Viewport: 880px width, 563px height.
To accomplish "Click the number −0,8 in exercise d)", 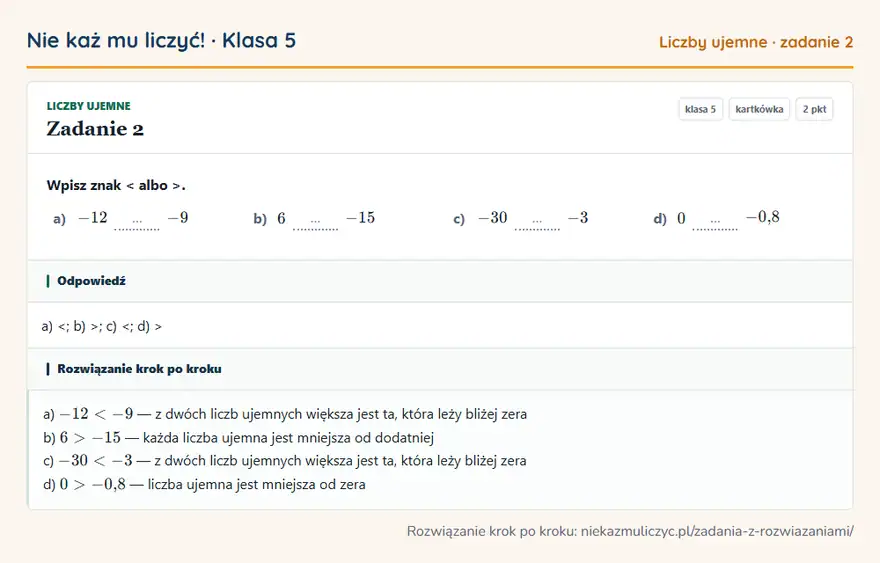I will click(x=763, y=217).
